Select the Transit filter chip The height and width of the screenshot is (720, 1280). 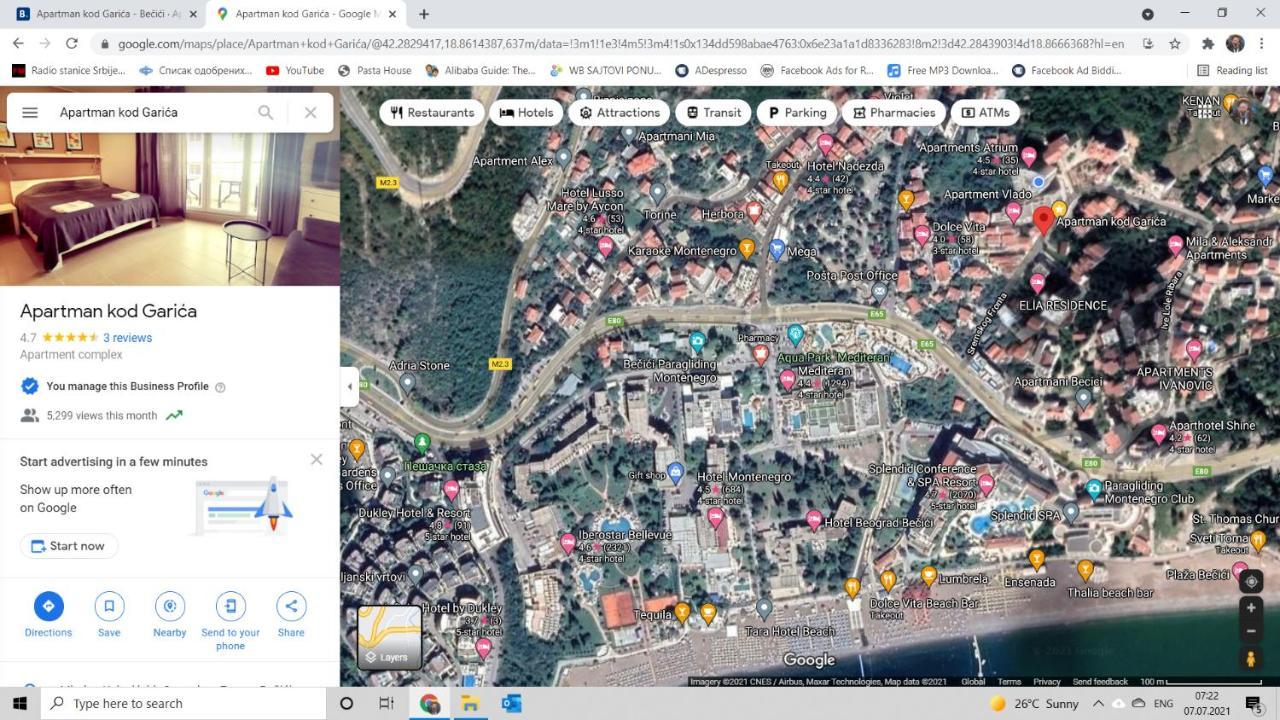713,112
